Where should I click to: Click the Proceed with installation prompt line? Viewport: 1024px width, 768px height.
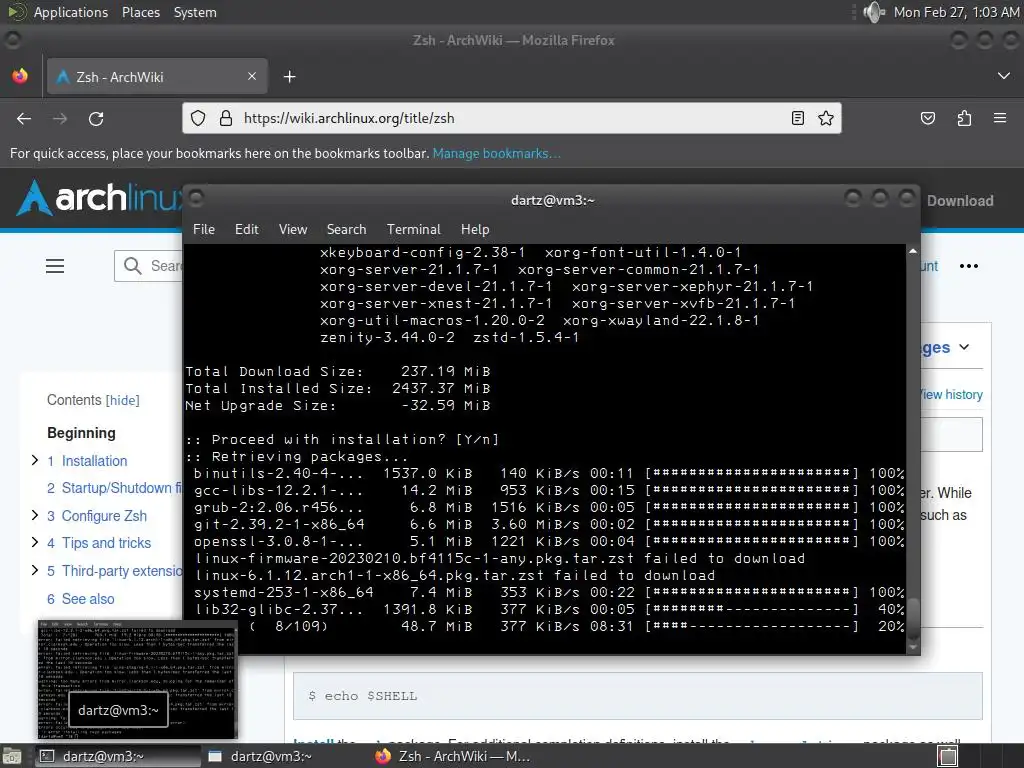point(343,439)
